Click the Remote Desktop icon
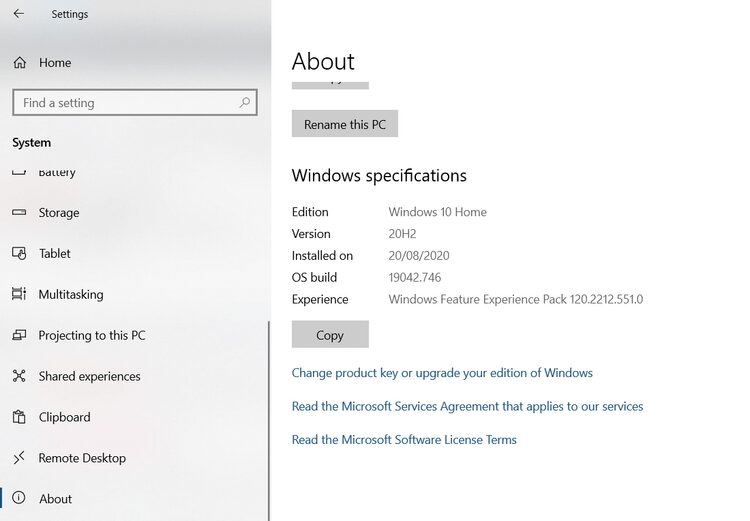 [19, 458]
